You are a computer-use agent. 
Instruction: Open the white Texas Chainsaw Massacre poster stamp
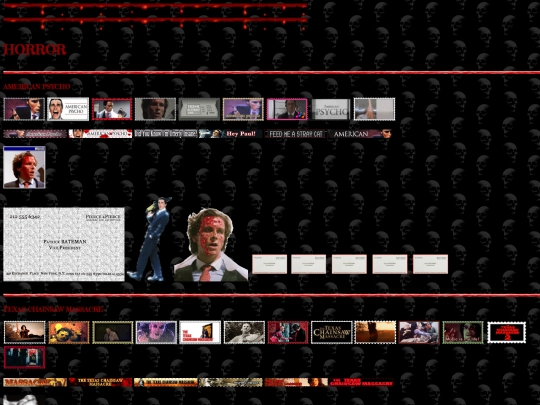[x=200, y=332]
